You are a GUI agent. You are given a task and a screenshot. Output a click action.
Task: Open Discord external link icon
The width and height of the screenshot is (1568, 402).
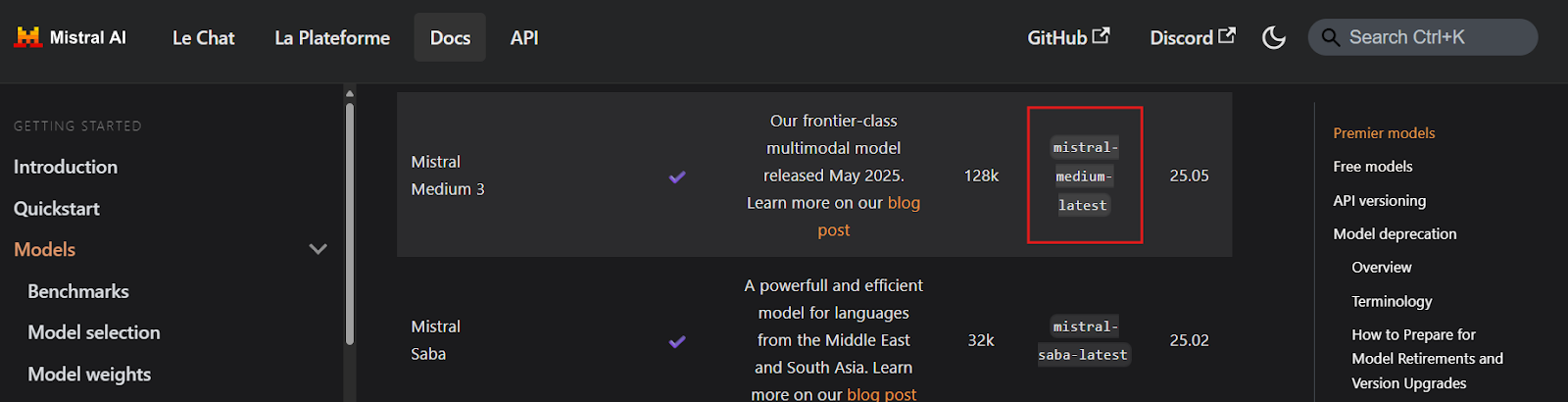pos(1227,35)
